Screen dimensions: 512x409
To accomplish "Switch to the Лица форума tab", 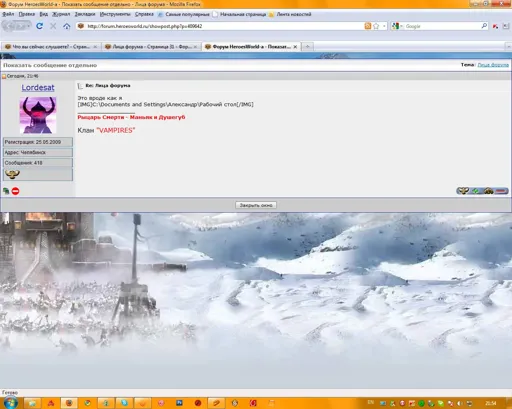I will (x=151, y=47).
